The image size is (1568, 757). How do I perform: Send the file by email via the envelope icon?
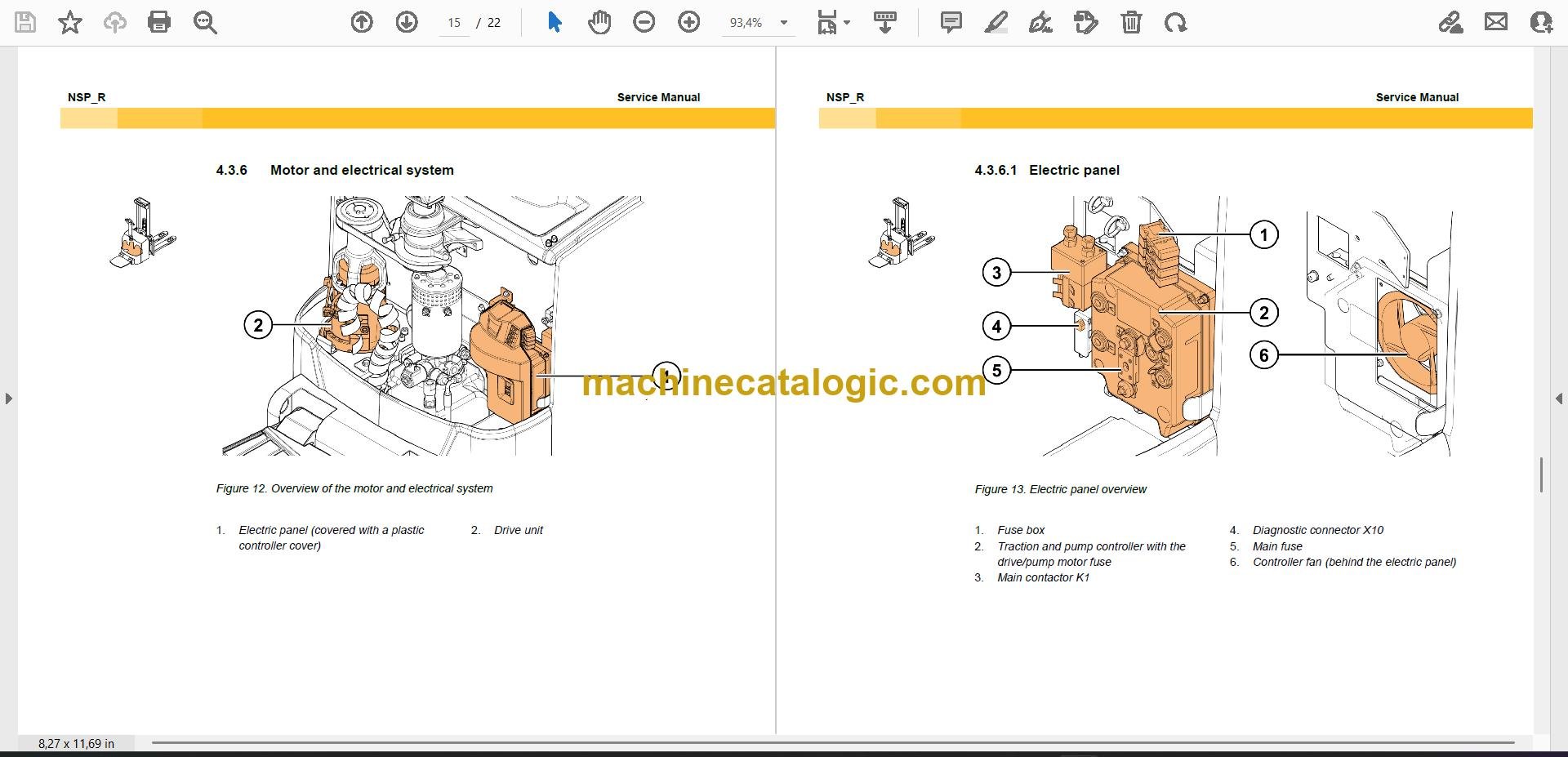click(x=1496, y=22)
